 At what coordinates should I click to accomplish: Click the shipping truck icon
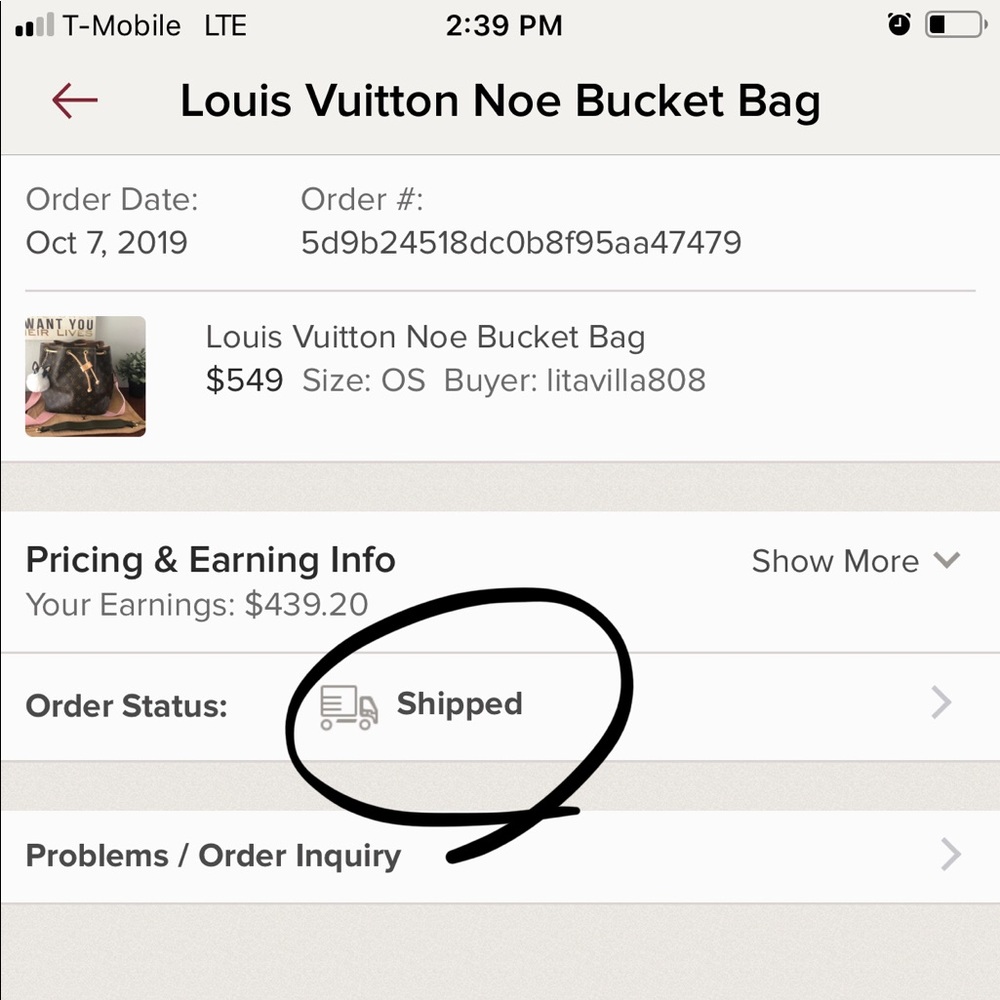click(349, 706)
